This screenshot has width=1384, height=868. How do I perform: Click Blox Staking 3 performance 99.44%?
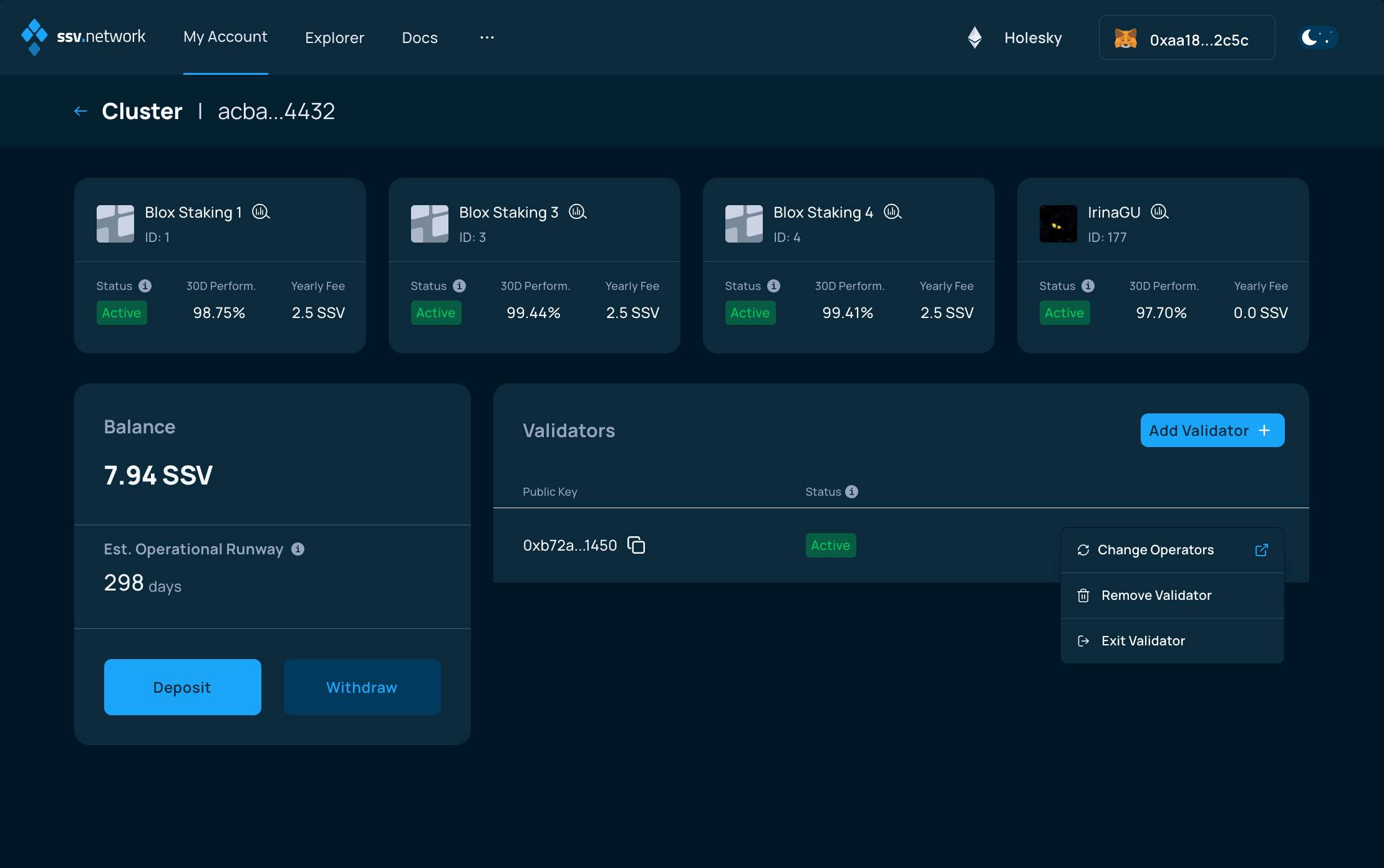533,312
